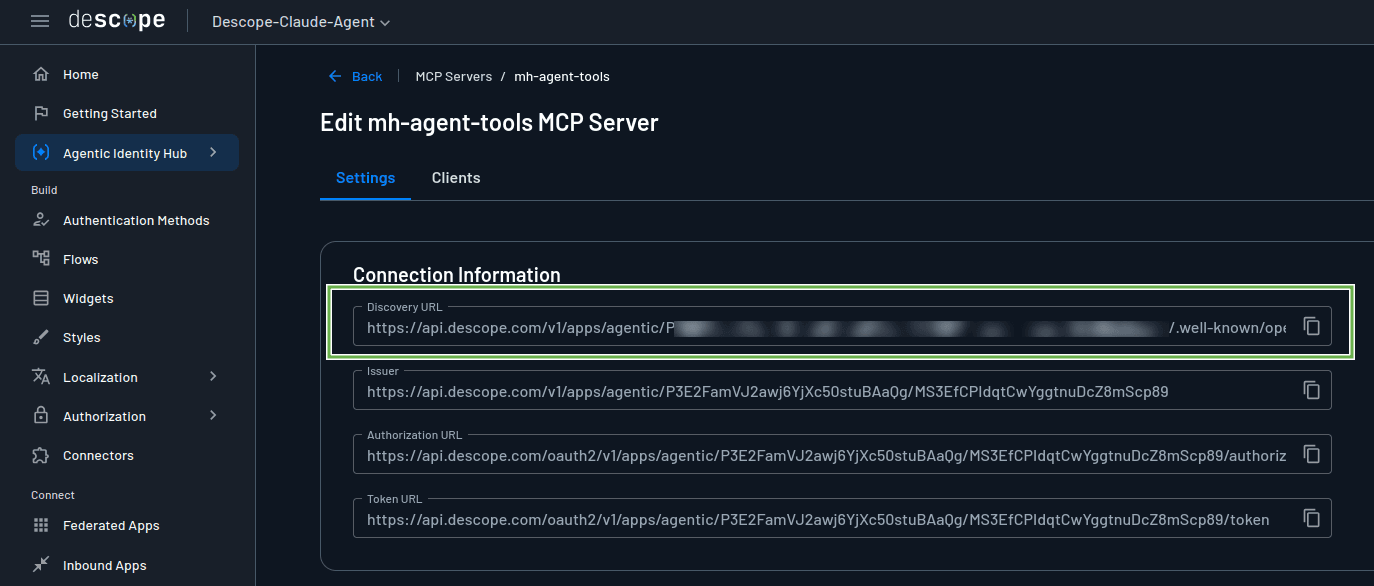The image size is (1374, 586).
Task: Copy the Token URL
Action: 1312,518
